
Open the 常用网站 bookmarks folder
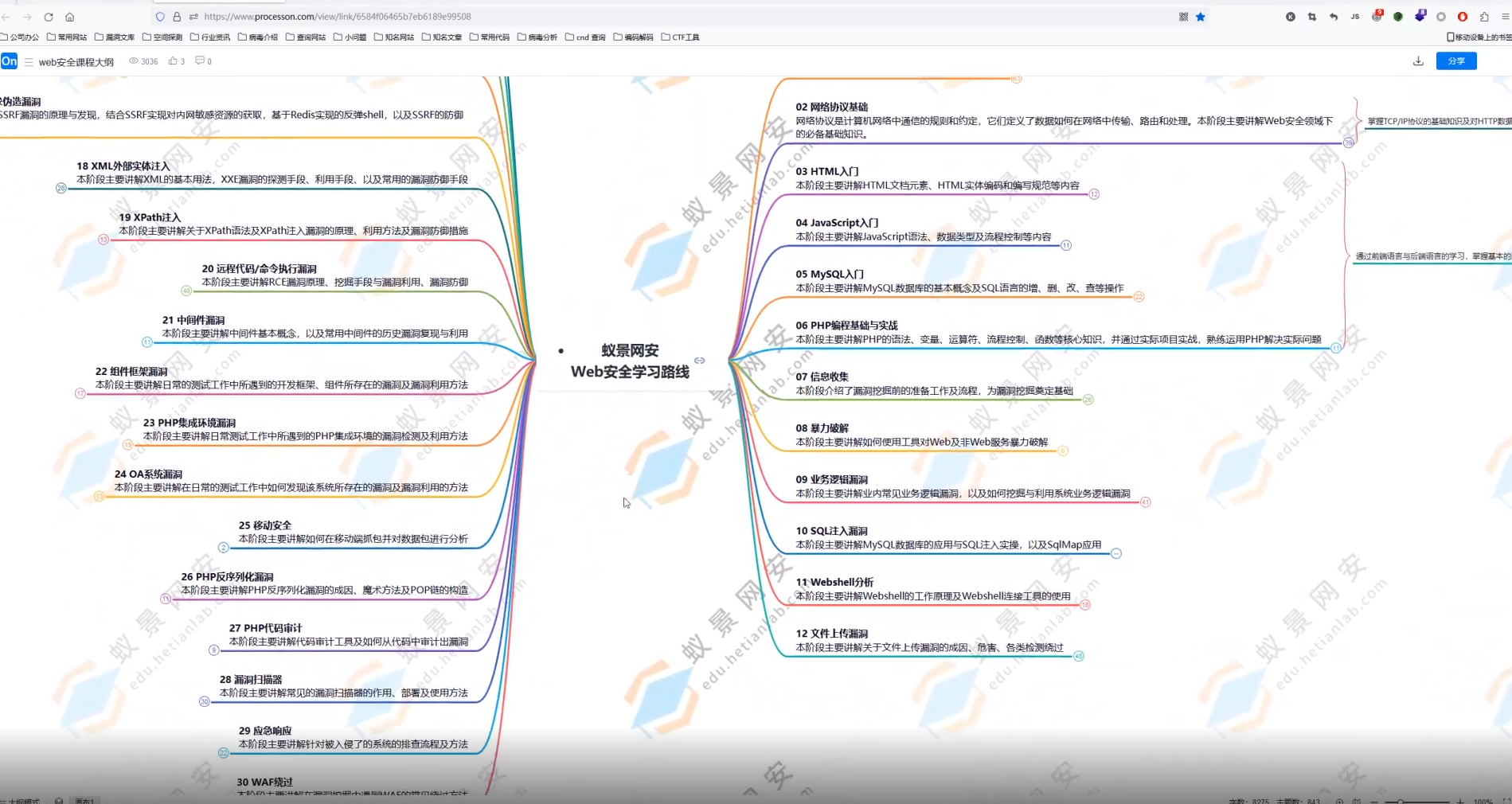67,37
